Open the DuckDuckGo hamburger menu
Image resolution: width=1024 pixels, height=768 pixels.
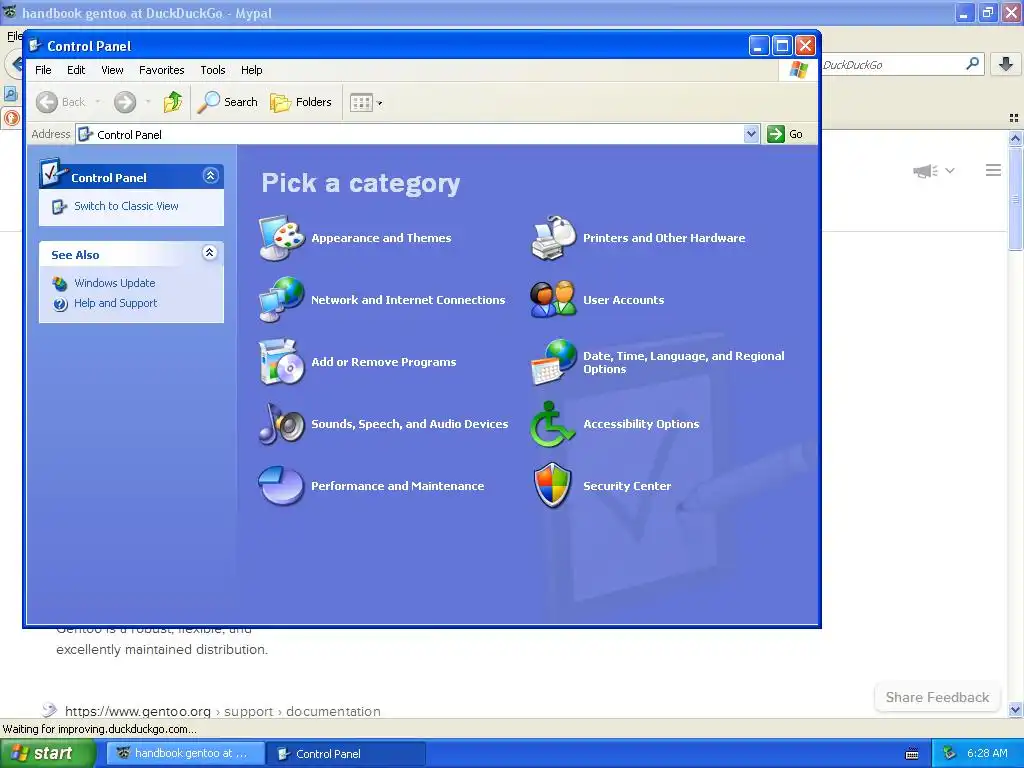coord(993,170)
